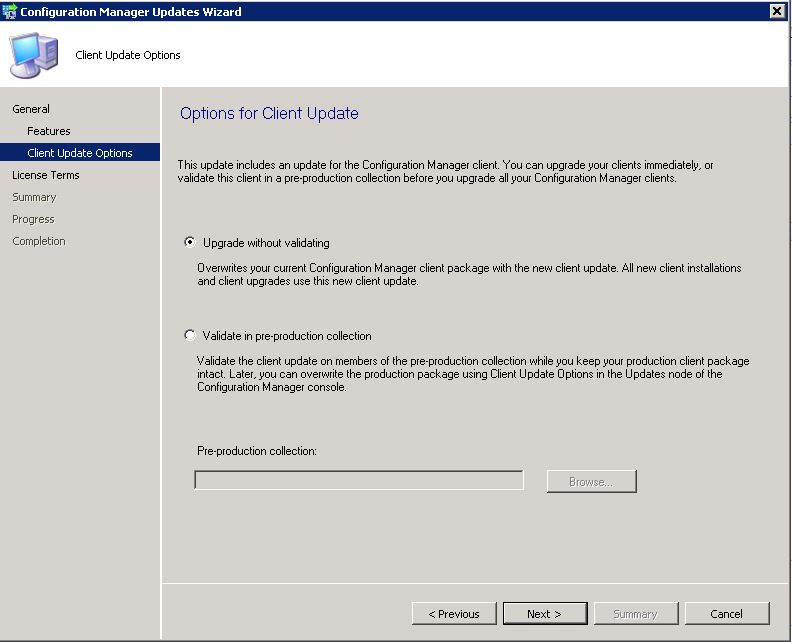Click the Pre-production collection text field
The height and width of the screenshot is (642, 792).
pyautogui.click(x=359, y=480)
